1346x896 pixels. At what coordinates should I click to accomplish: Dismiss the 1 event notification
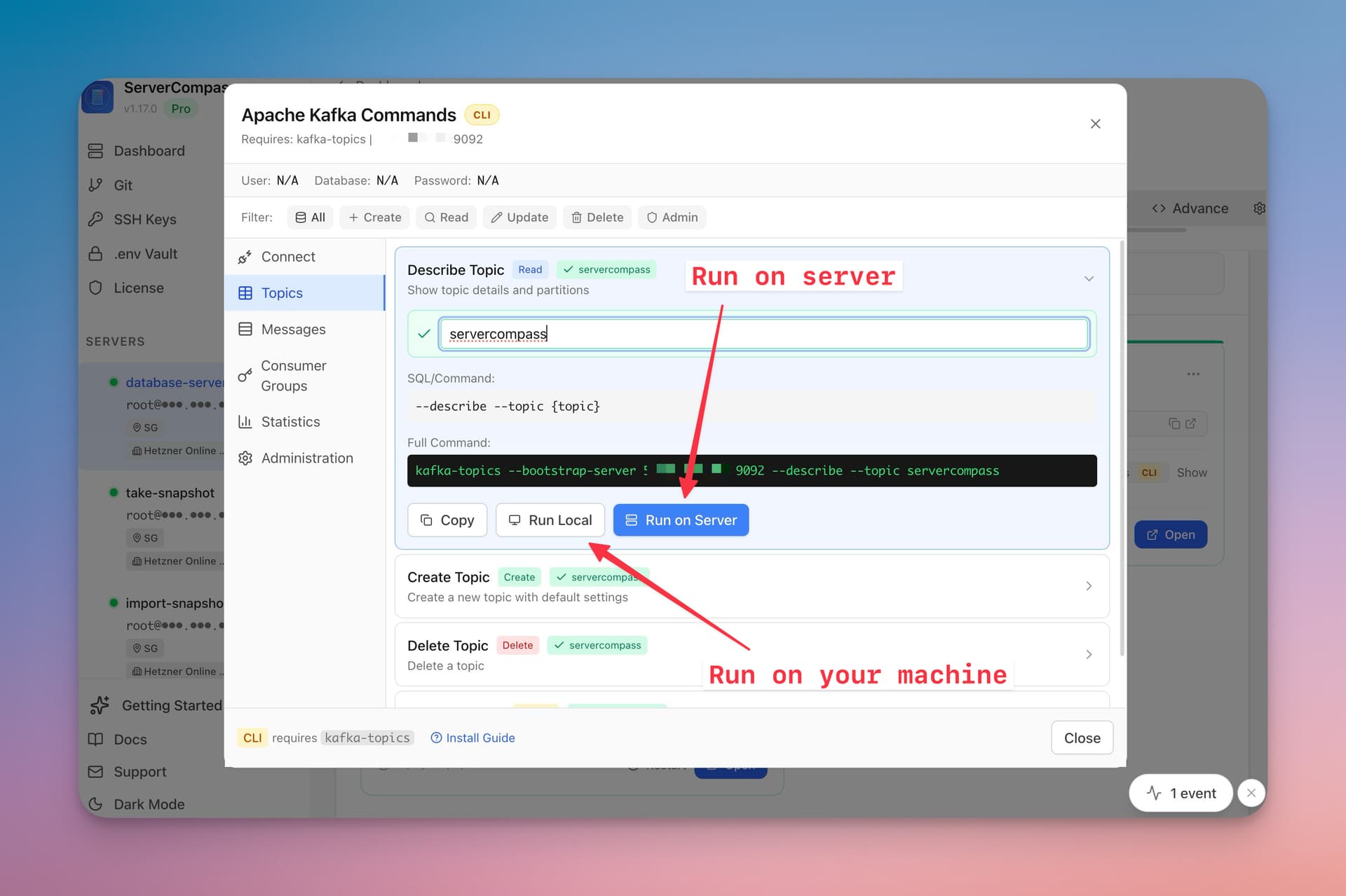click(x=1251, y=792)
